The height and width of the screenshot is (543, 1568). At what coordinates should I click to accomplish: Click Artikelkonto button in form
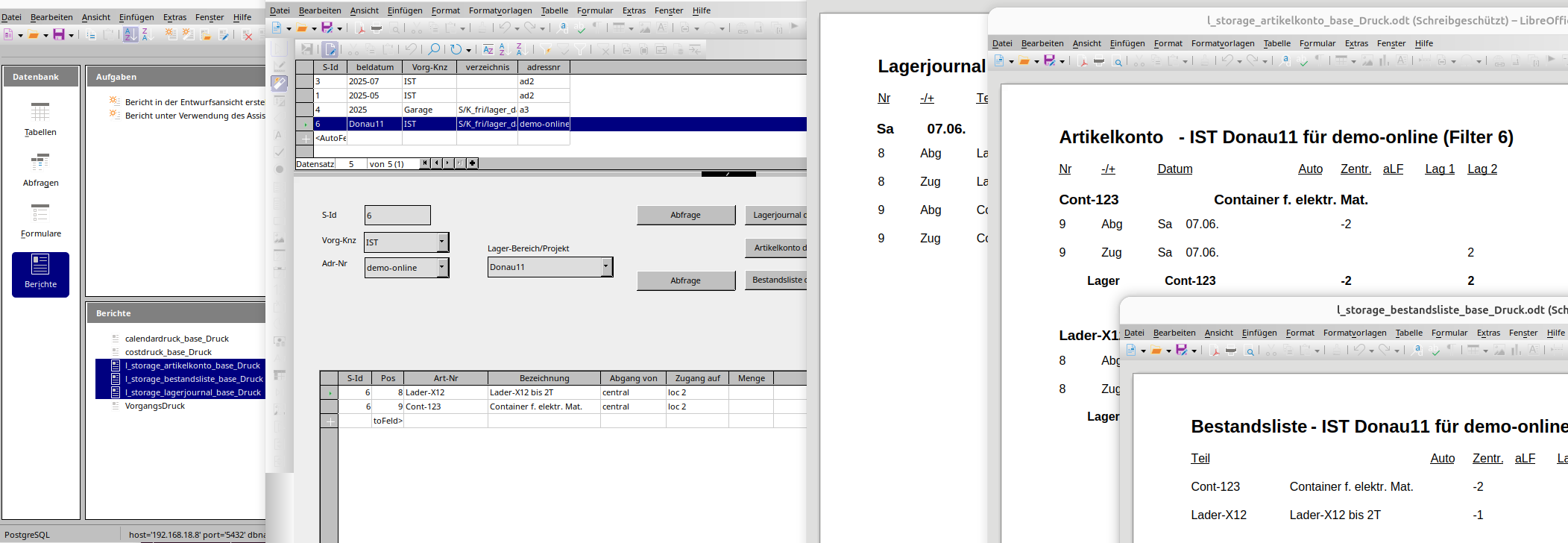[x=776, y=248]
